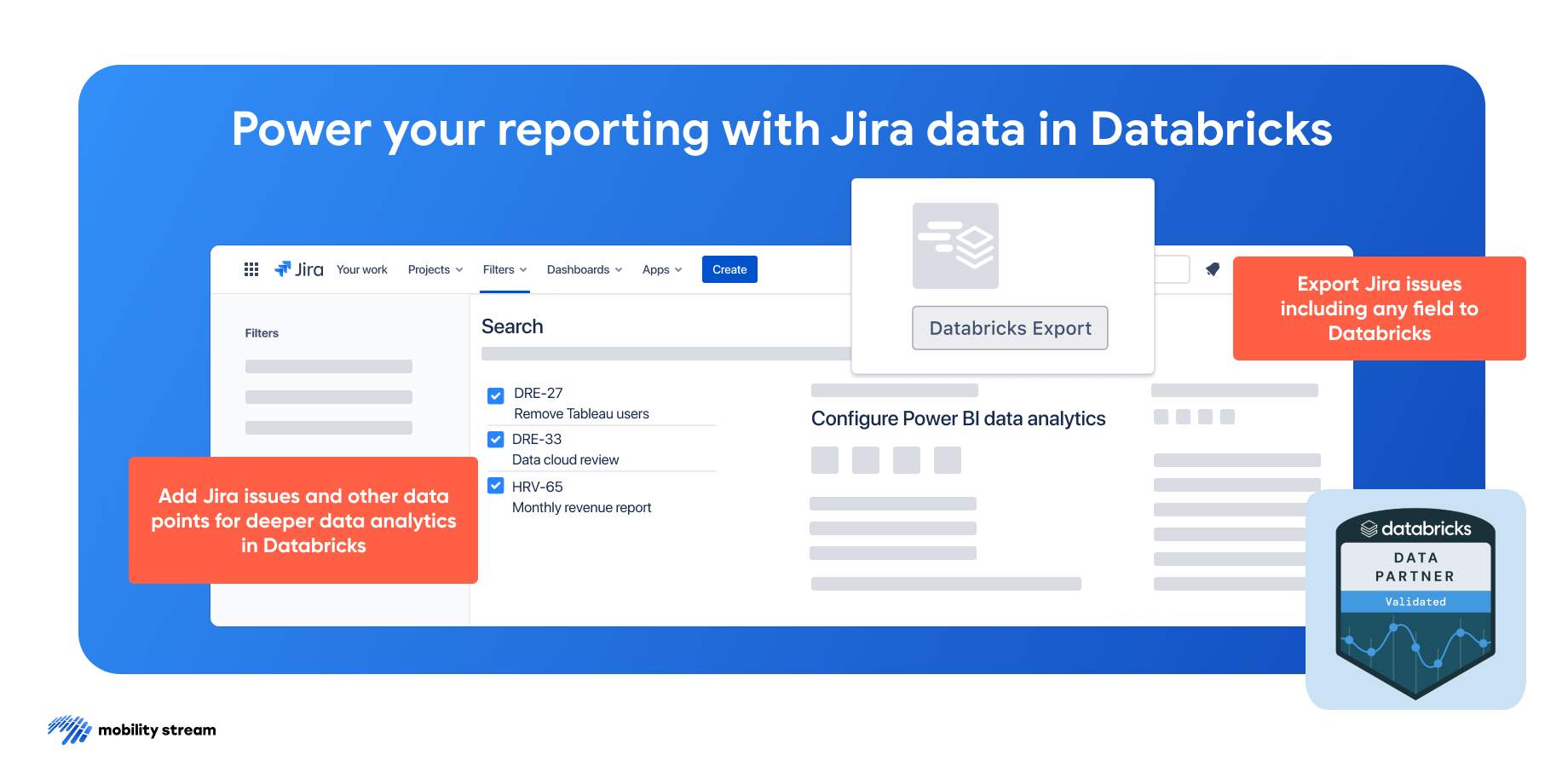Click the Databricks stacked-layers icon
The image size is (1568, 767).
click(955, 246)
